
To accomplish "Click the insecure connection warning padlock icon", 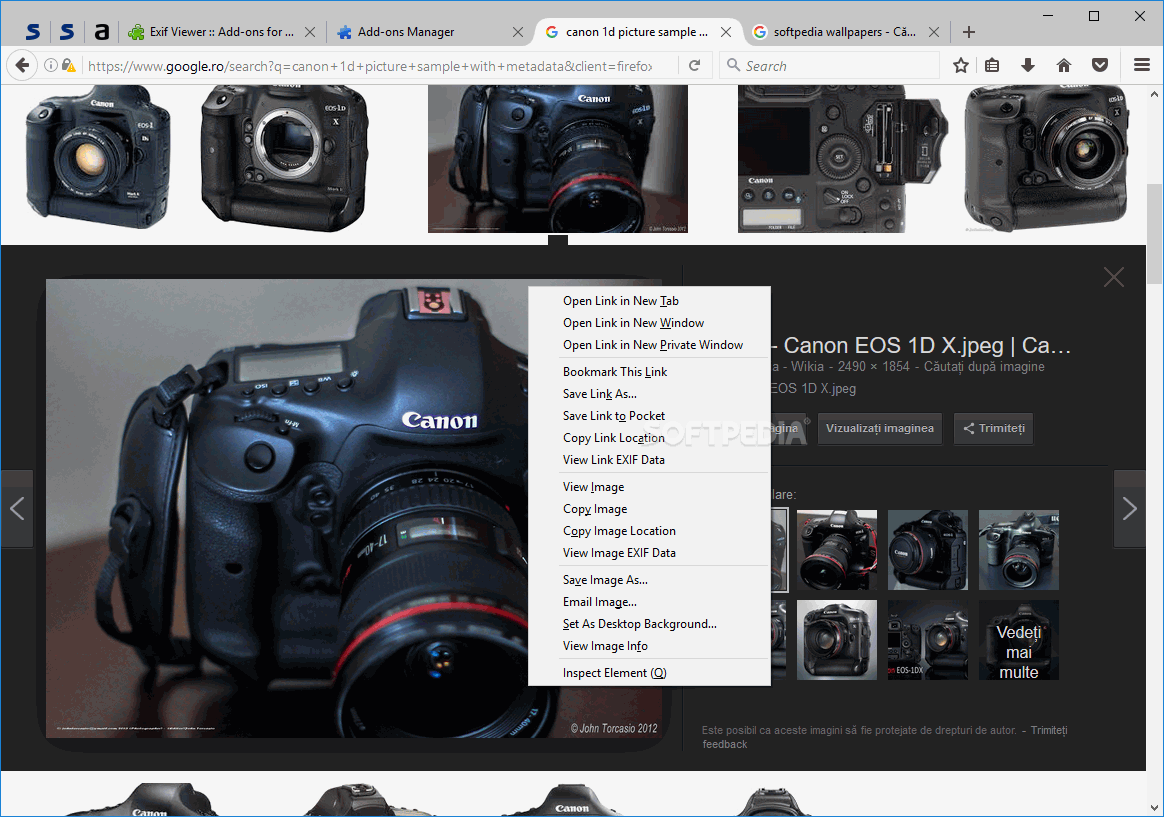I will (x=68, y=65).
